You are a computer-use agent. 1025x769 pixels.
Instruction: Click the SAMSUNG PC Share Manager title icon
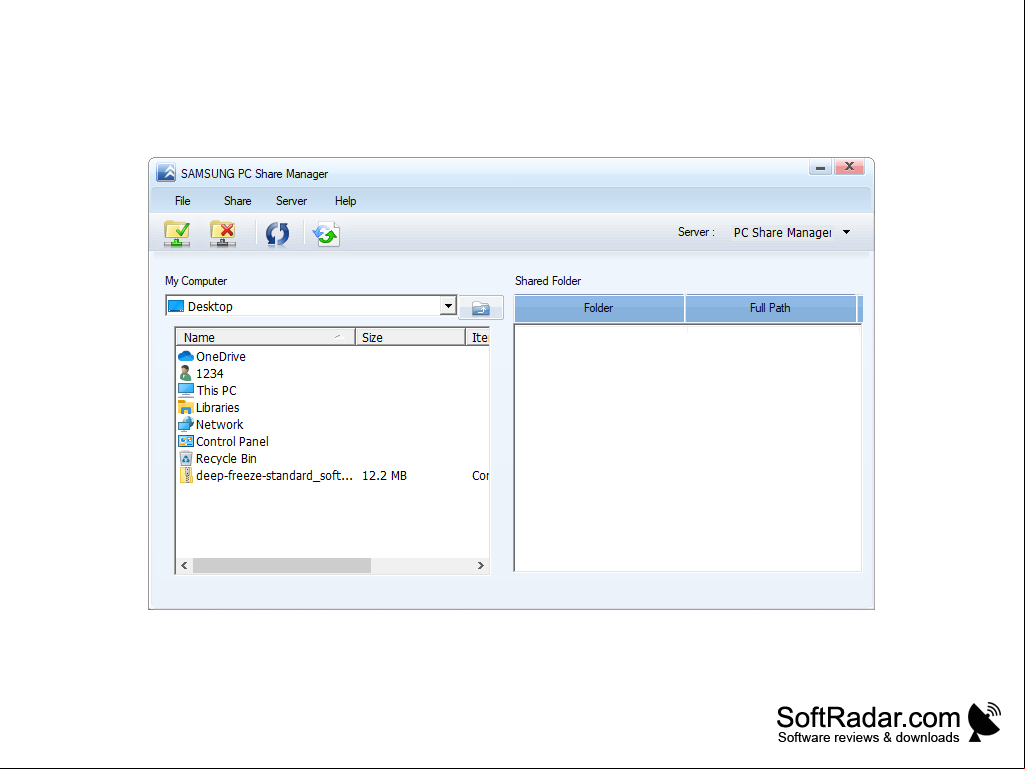(x=166, y=173)
